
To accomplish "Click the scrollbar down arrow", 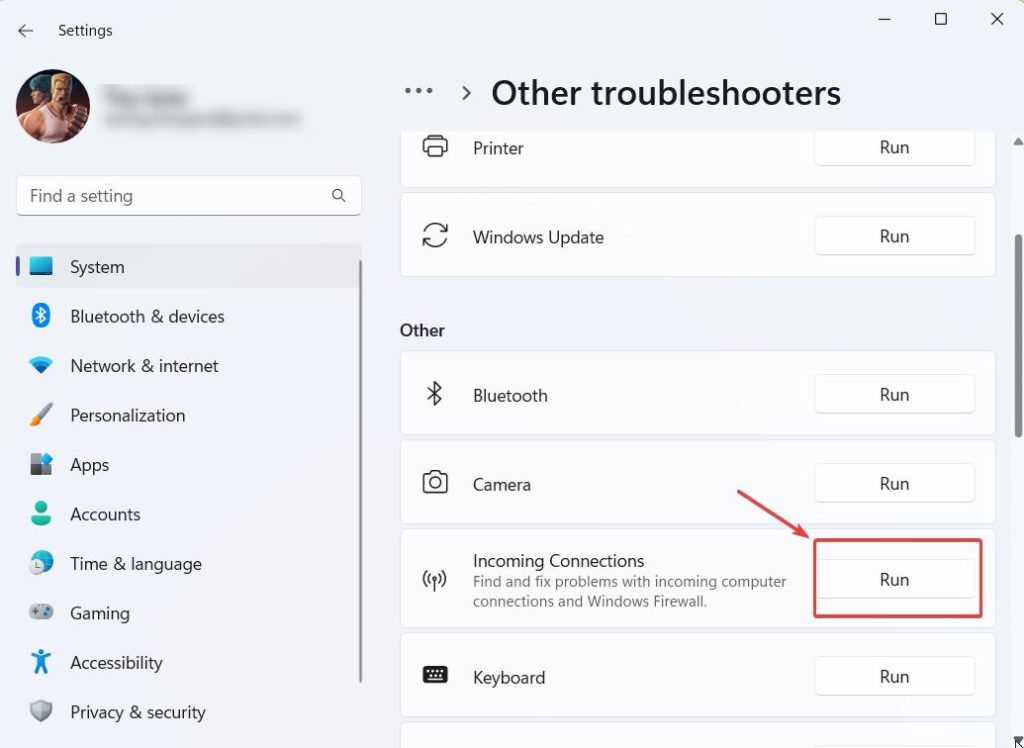I will (1017, 741).
